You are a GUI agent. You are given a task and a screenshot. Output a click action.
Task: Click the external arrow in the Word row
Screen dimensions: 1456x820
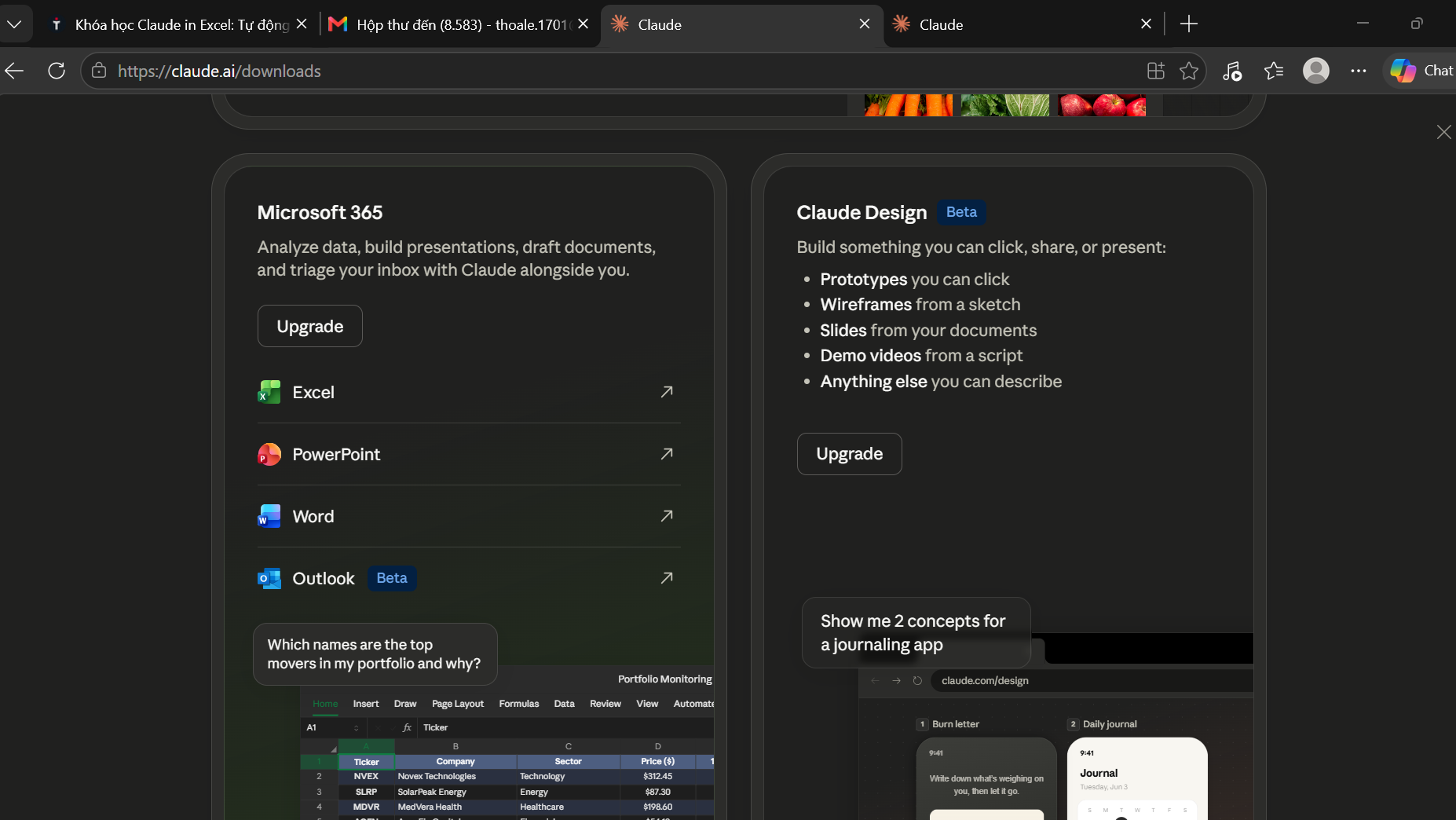(667, 515)
